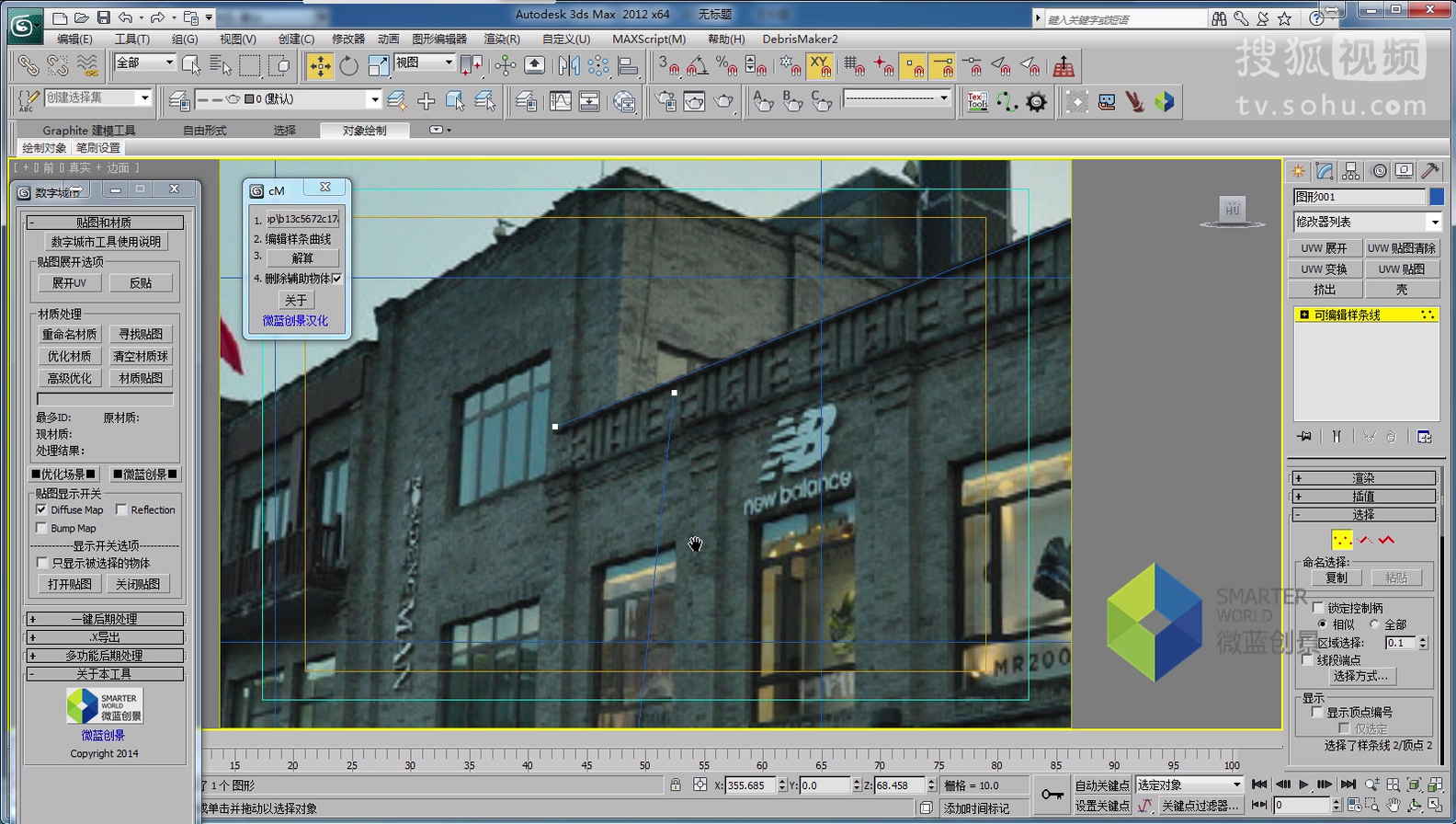Image resolution: width=1456 pixels, height=824 pixels.
Task: Click the 自动关键点 auto key button
Action: [1102, 785]
